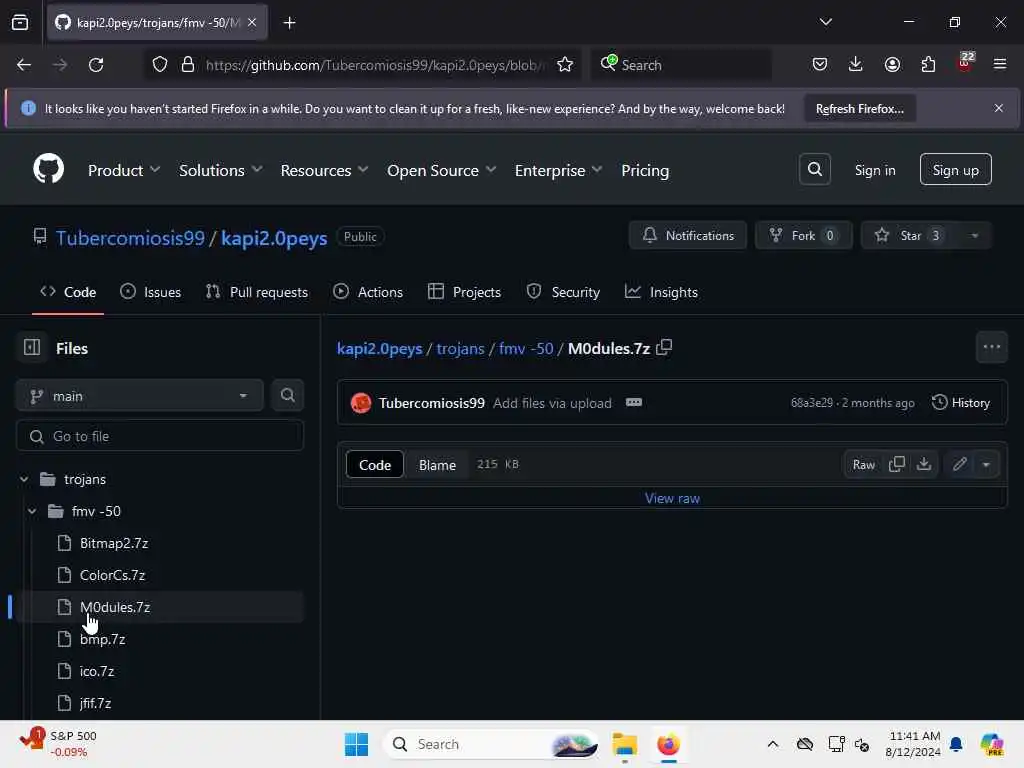This screenshot has height=768, width=1024.
Task: View site security lock icon
Action: point(187,65)
